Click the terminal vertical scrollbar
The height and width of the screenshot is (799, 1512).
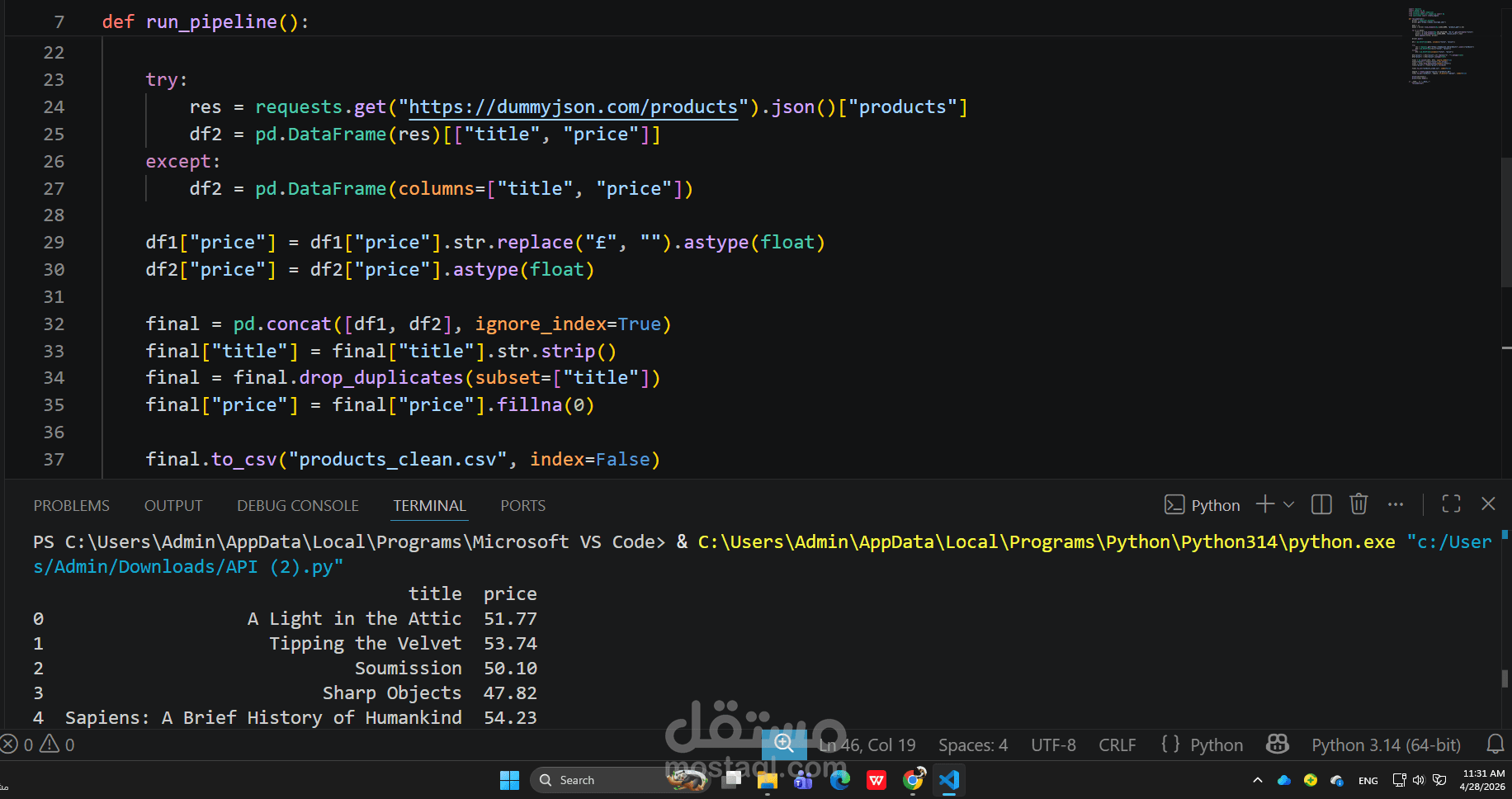coord(1505,678)
